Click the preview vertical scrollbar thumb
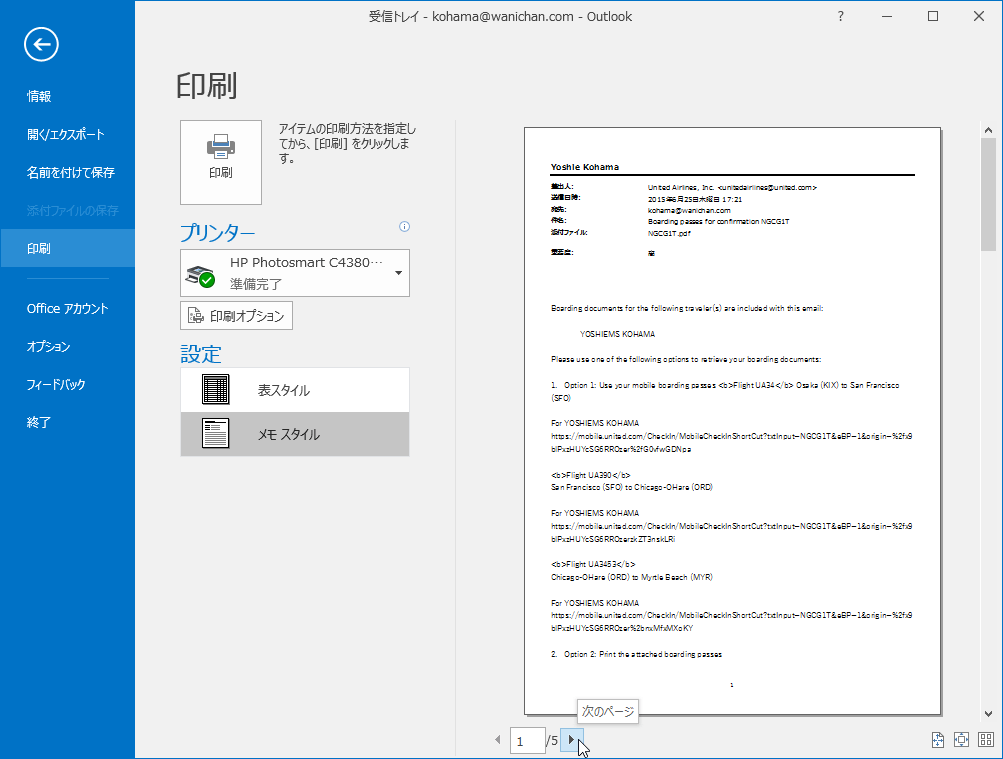This screenshot has height=759, width=1003. coord(988,194)
